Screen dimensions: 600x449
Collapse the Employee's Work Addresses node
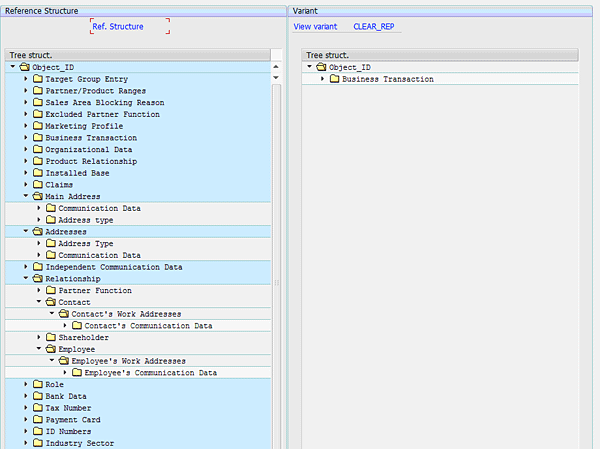pyautogui.click(x=52, y=361)
